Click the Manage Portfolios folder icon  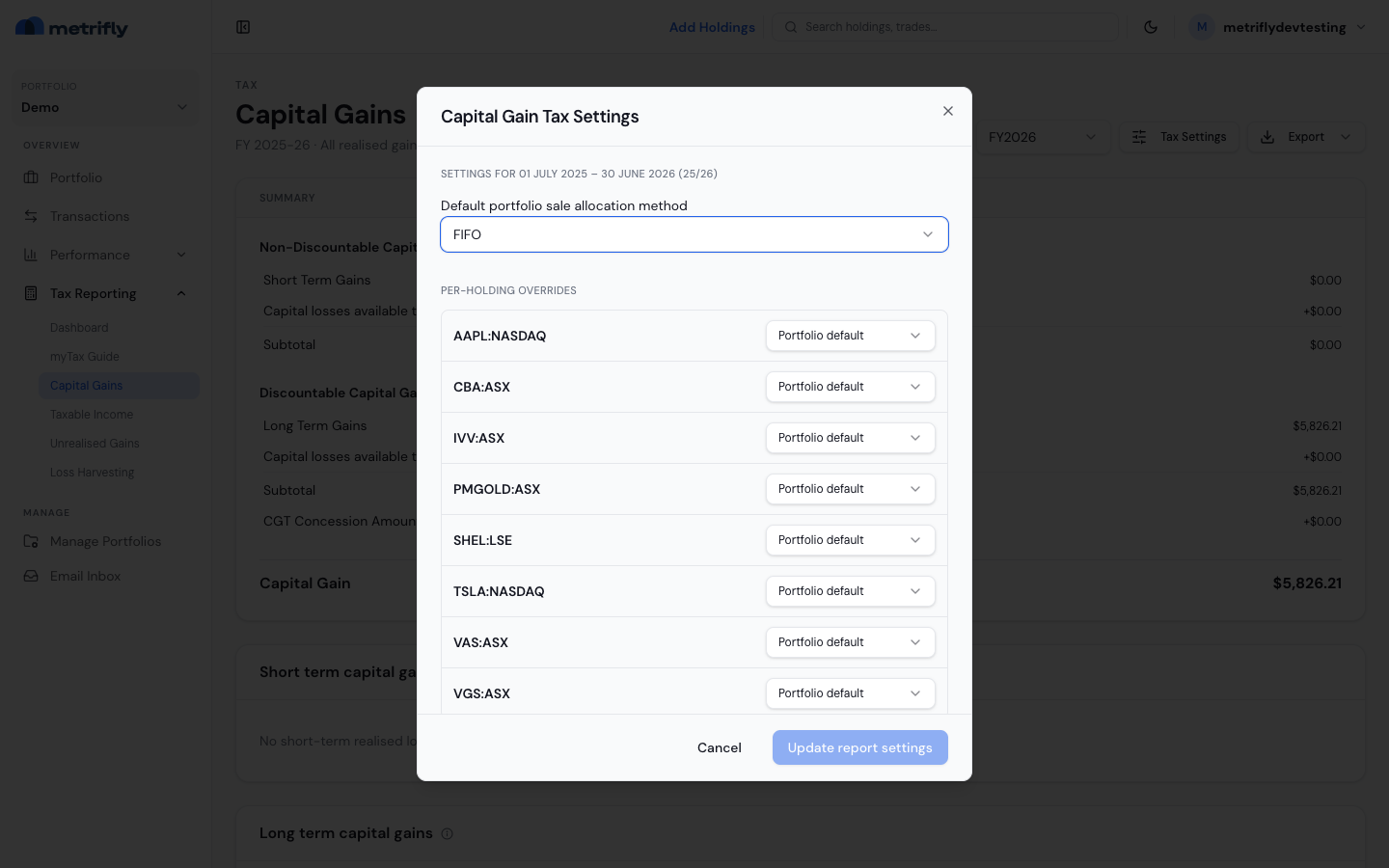(x=31, y=541)
